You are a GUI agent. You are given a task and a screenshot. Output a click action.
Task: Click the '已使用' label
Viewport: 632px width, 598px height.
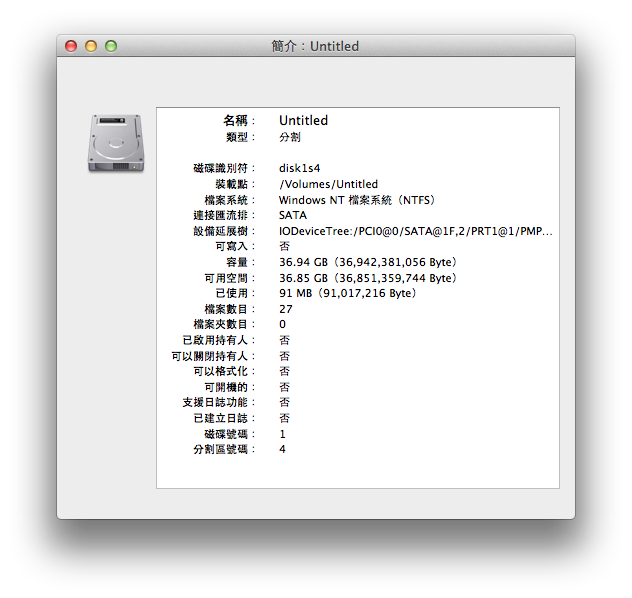235,293
